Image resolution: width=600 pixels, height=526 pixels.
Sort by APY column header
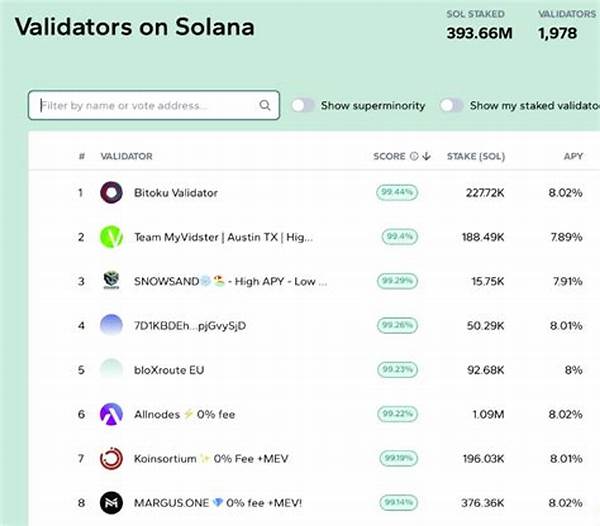[573, 156]
